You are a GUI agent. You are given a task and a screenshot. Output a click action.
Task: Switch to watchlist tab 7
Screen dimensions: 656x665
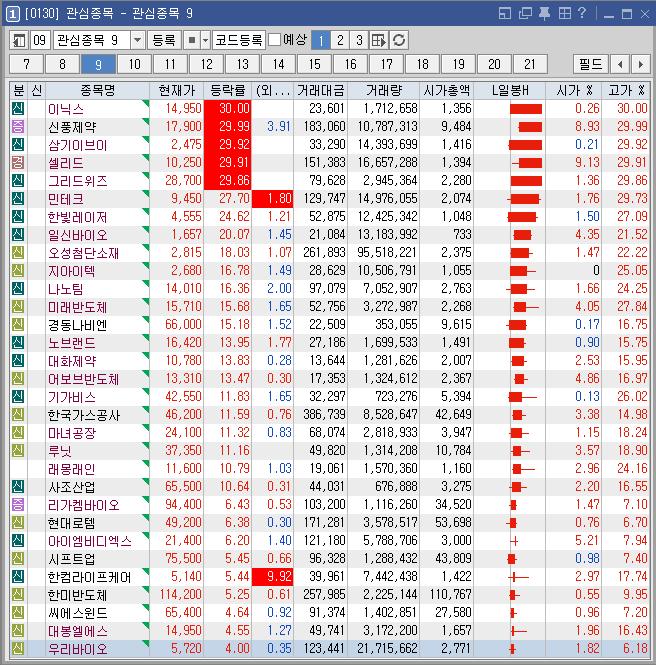click(26, 64)
